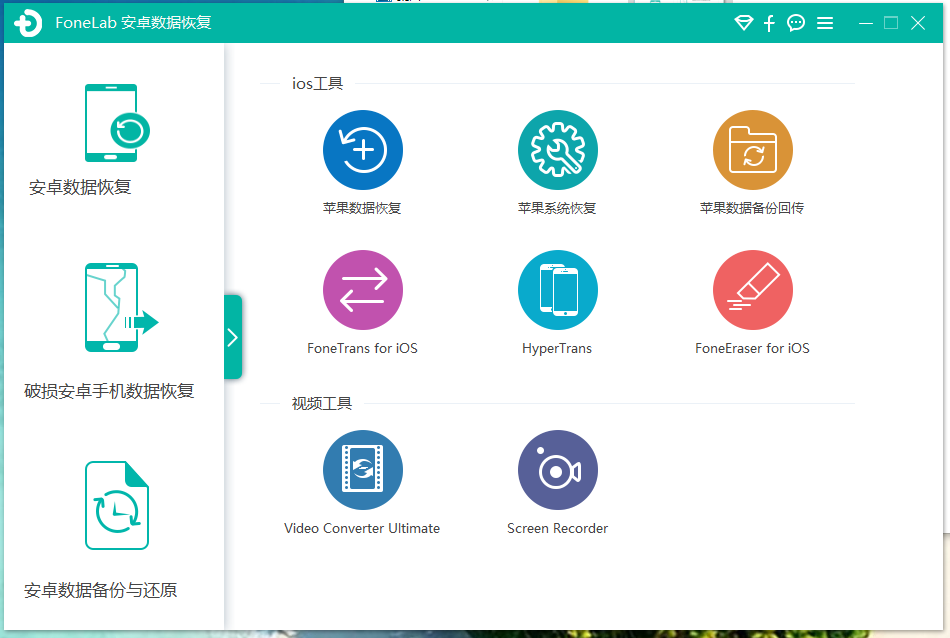Collapse the side panel using arrow tab
This screenshot has height=638, width=950.
click(x=233, y=337)
